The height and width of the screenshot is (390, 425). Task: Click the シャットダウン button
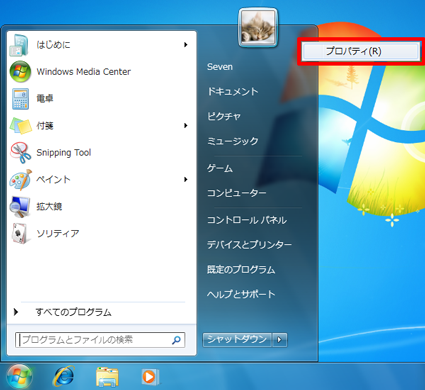[237, 340]
